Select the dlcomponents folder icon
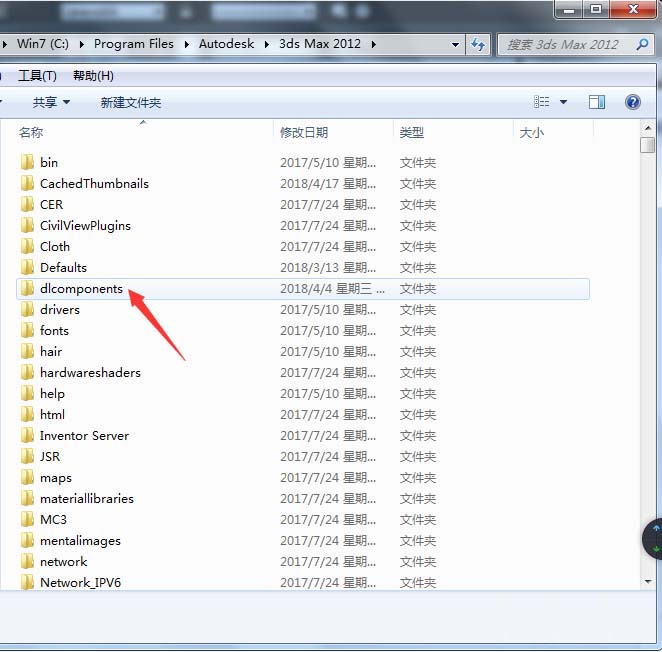662x652 pixels. pyautogui.click(x=27, y=288)
